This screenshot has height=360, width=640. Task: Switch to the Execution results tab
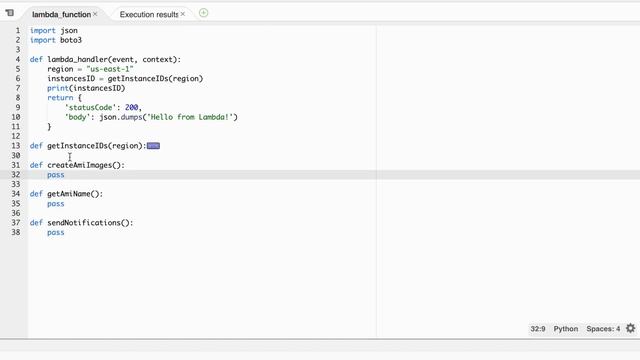point(149,14)
